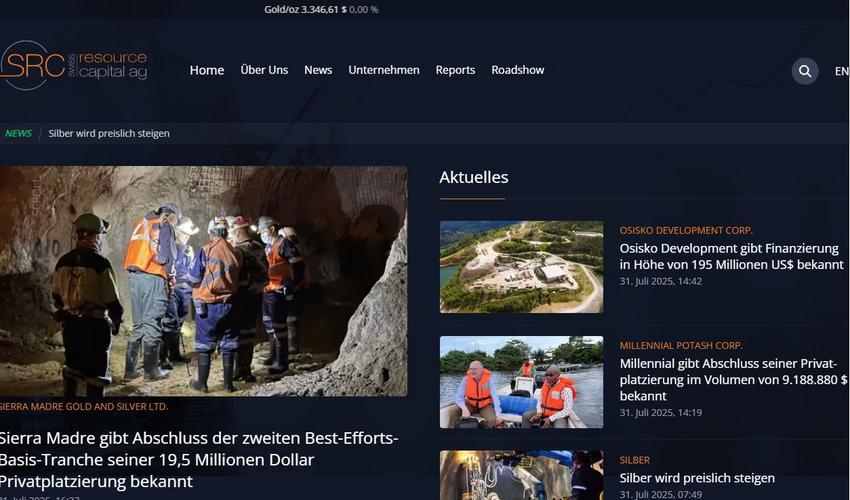Open the Millennial Potash boat thumbnail

(521, 382)
